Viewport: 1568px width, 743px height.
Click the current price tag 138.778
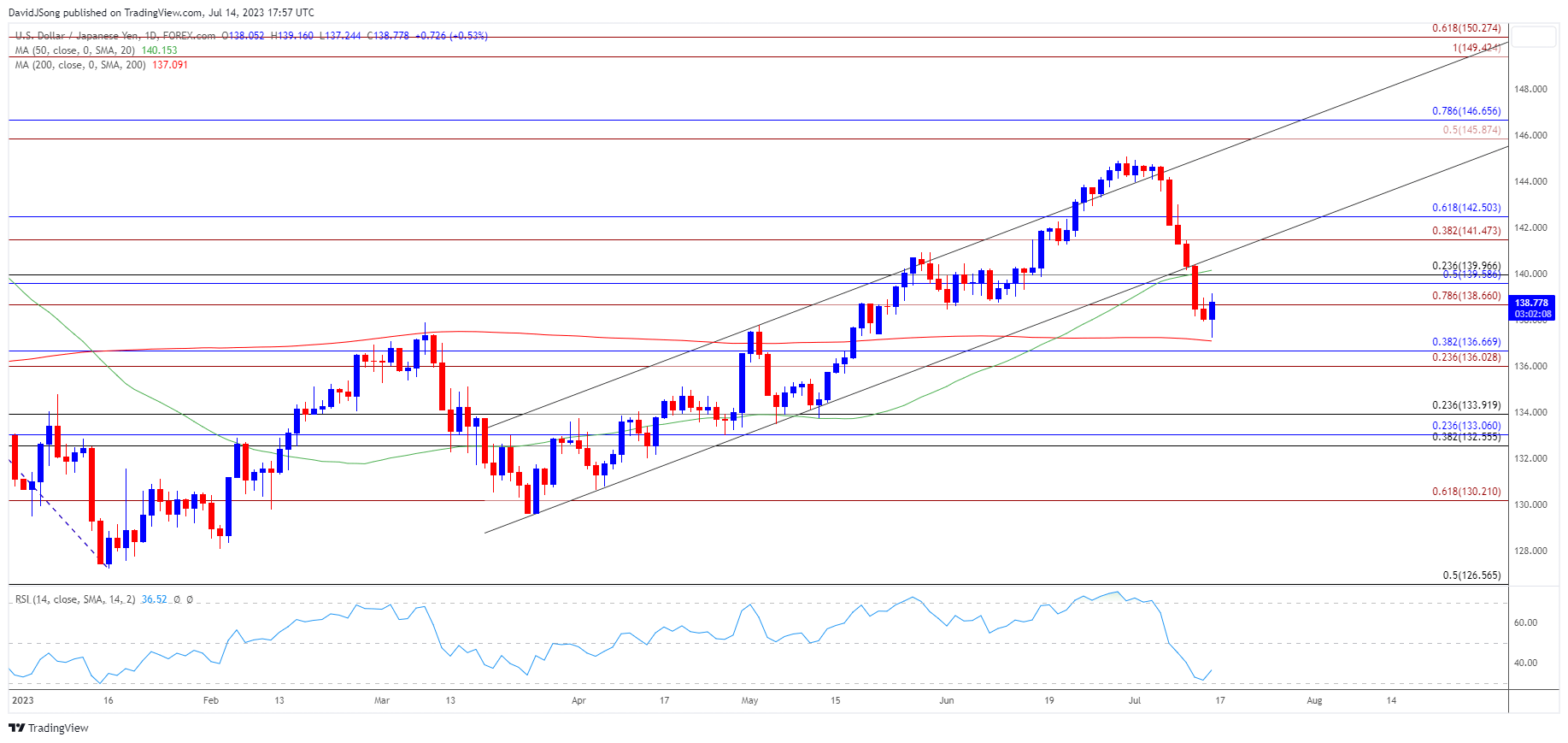(1531, 303)
